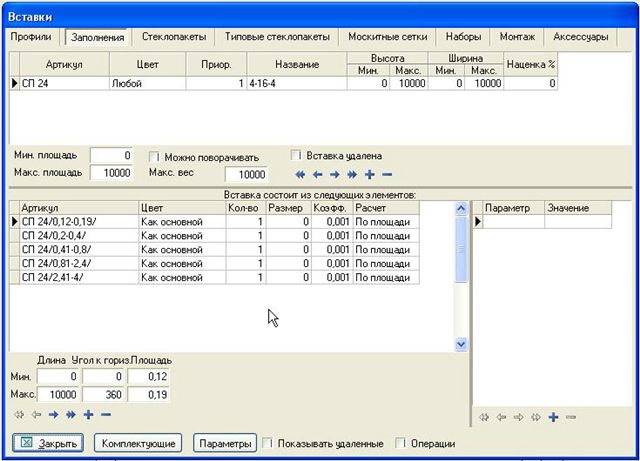
Task: Click the Макс. вес input field
Action: 246,174
